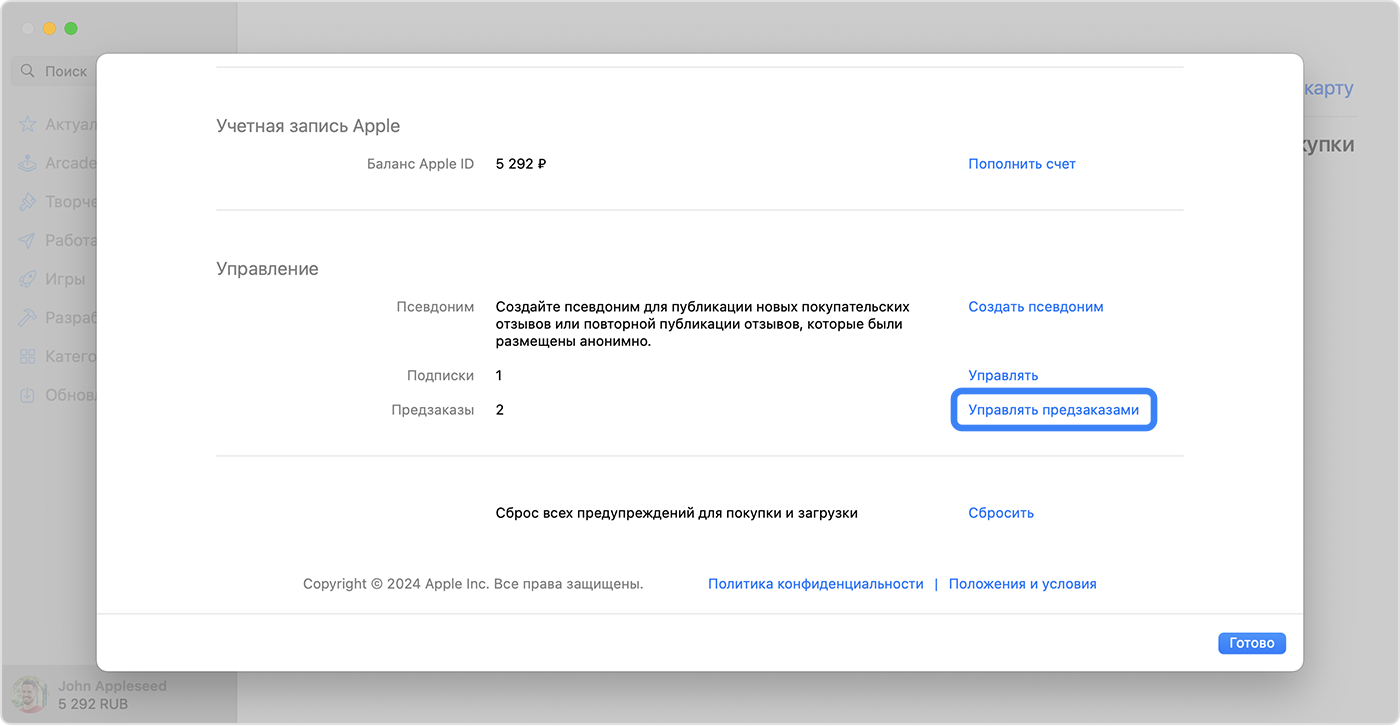1400x726 pixels.
Task: Click the Подписки row label
Action: (x=440, y=376)
